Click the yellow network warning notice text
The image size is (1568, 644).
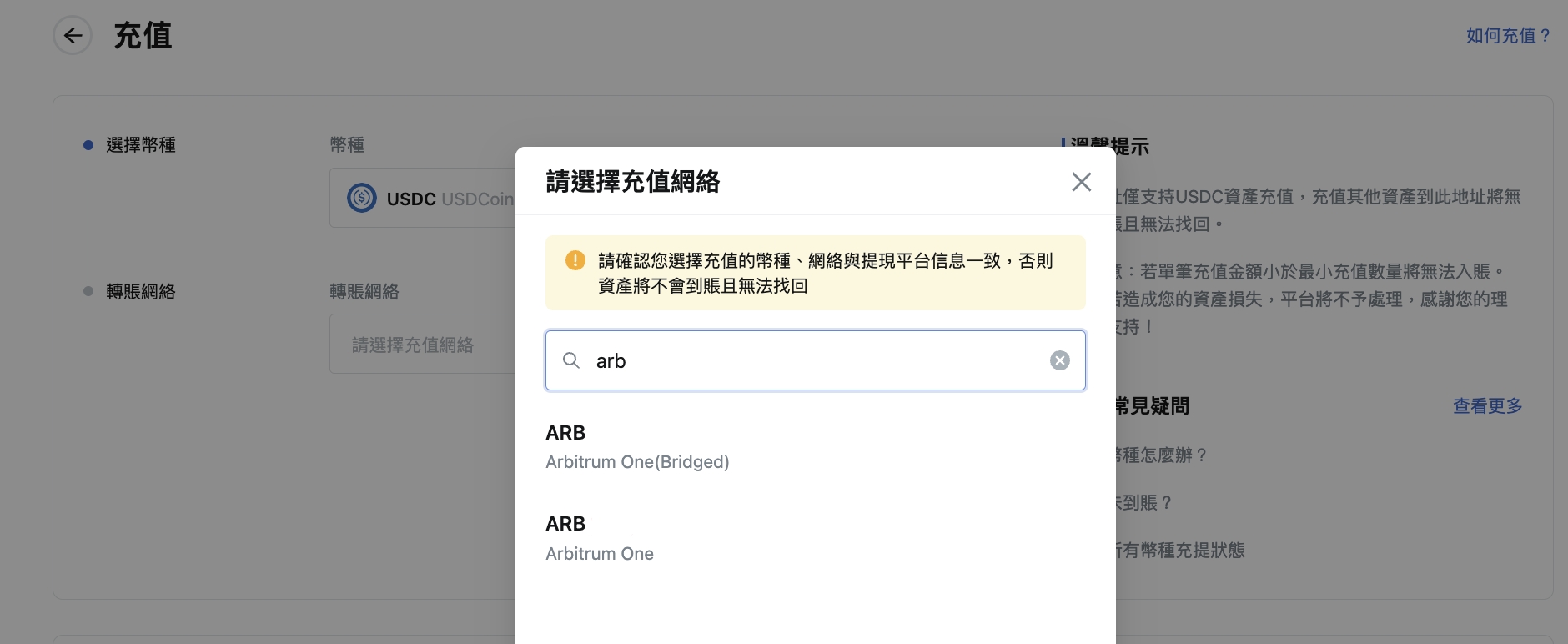pyautogui.click(x=824, y=273)
